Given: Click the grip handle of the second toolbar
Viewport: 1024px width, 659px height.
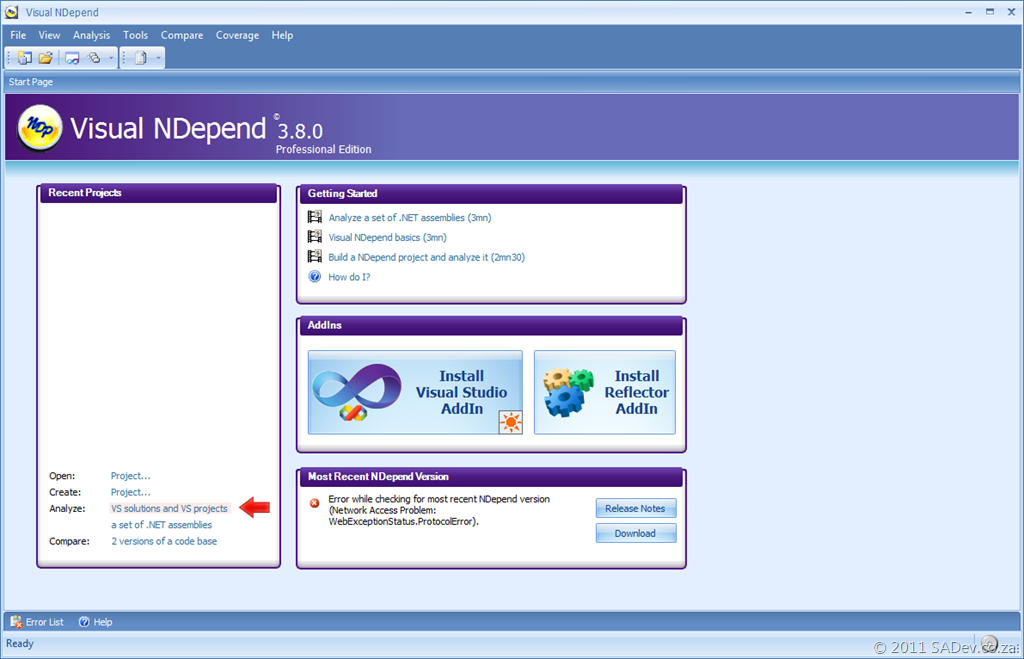Looking at the screenshot, I should pos(123,58).
